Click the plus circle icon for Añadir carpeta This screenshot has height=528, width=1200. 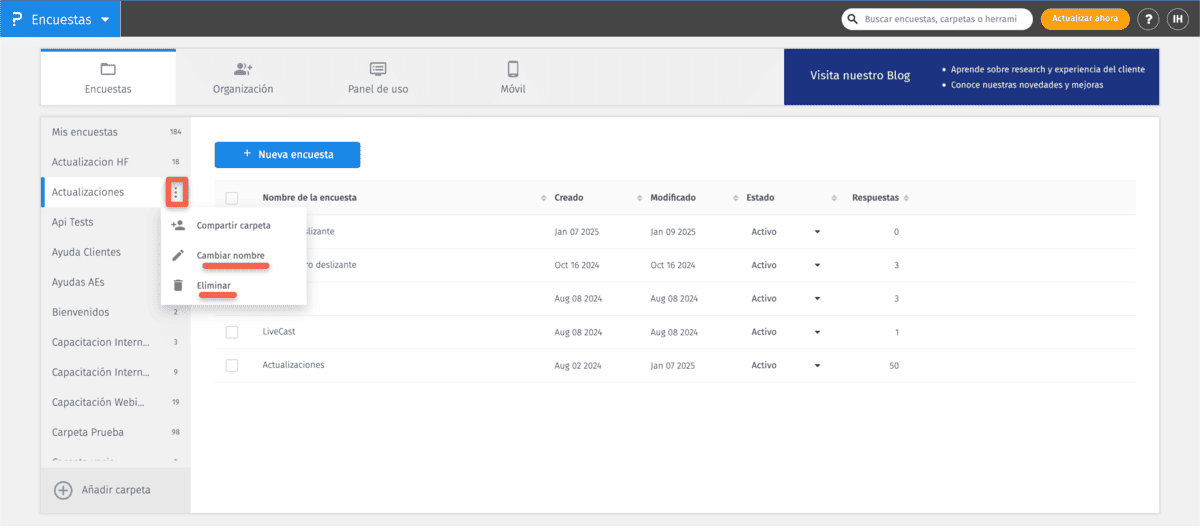(63, 490)
